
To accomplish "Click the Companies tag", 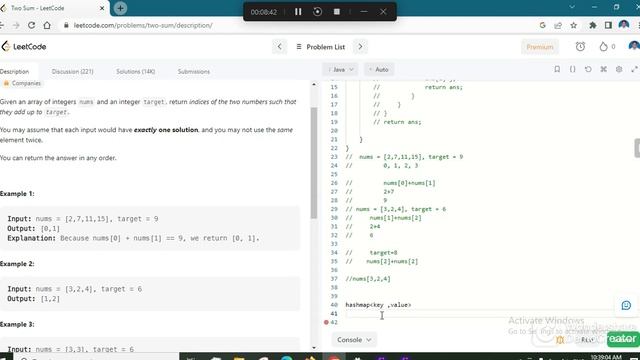I will click(22, 83).
